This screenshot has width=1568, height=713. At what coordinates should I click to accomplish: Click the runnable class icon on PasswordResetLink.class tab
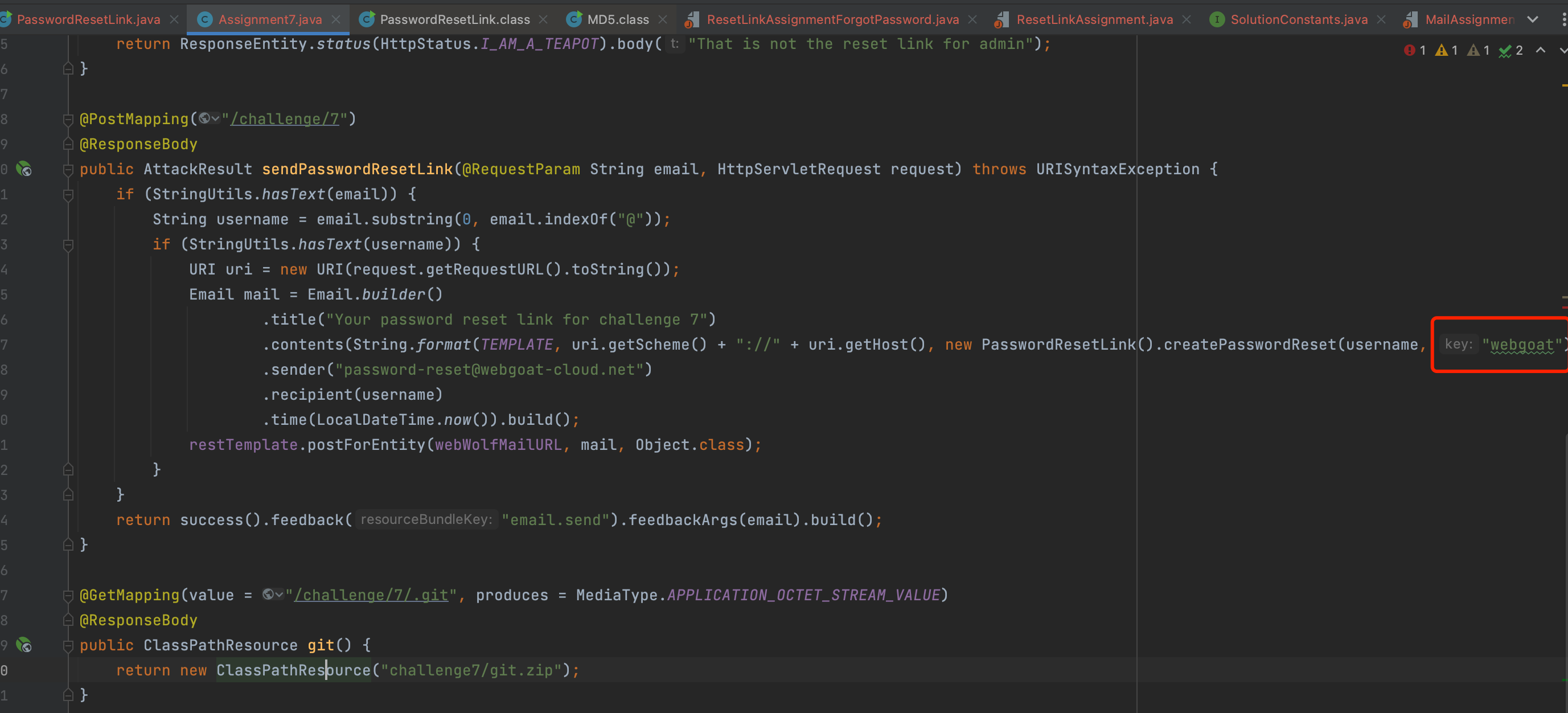pyautogui.click(x=367, y=19)
